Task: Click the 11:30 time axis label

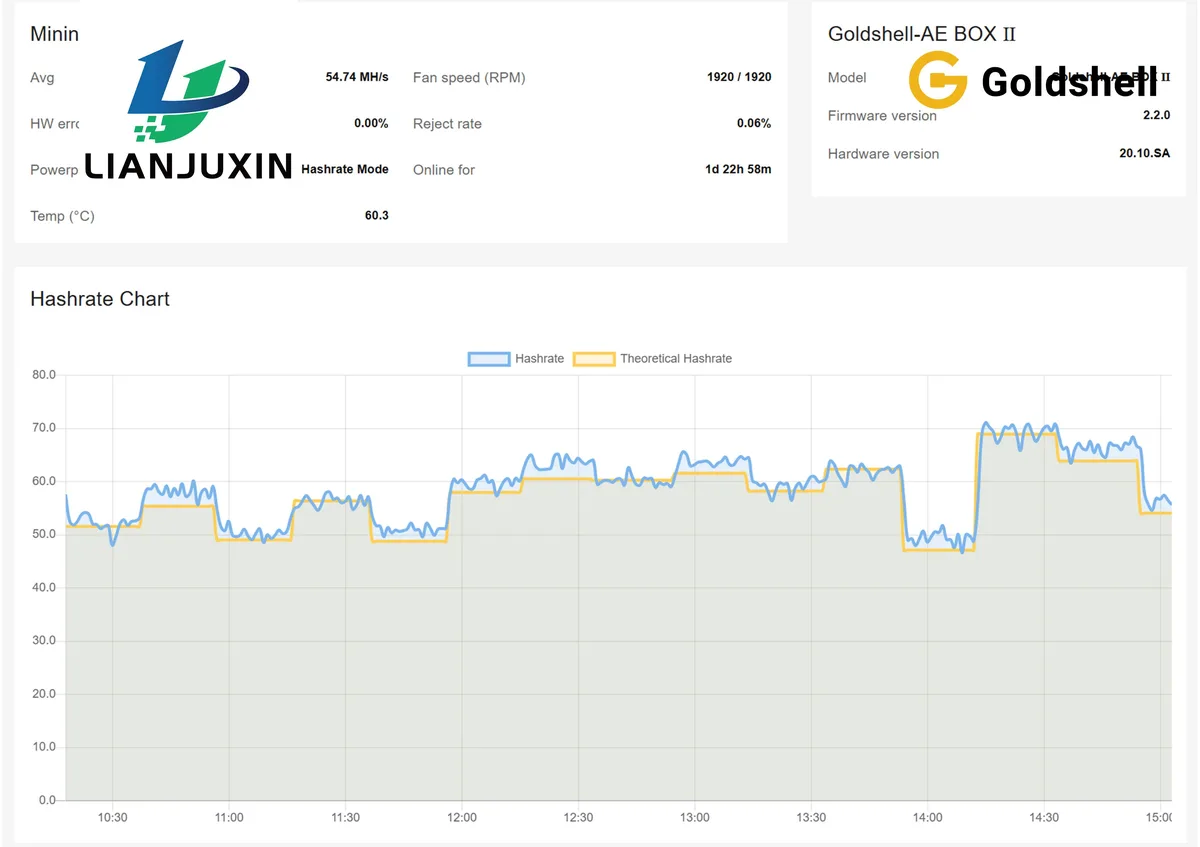Action: tap(345, 817)
